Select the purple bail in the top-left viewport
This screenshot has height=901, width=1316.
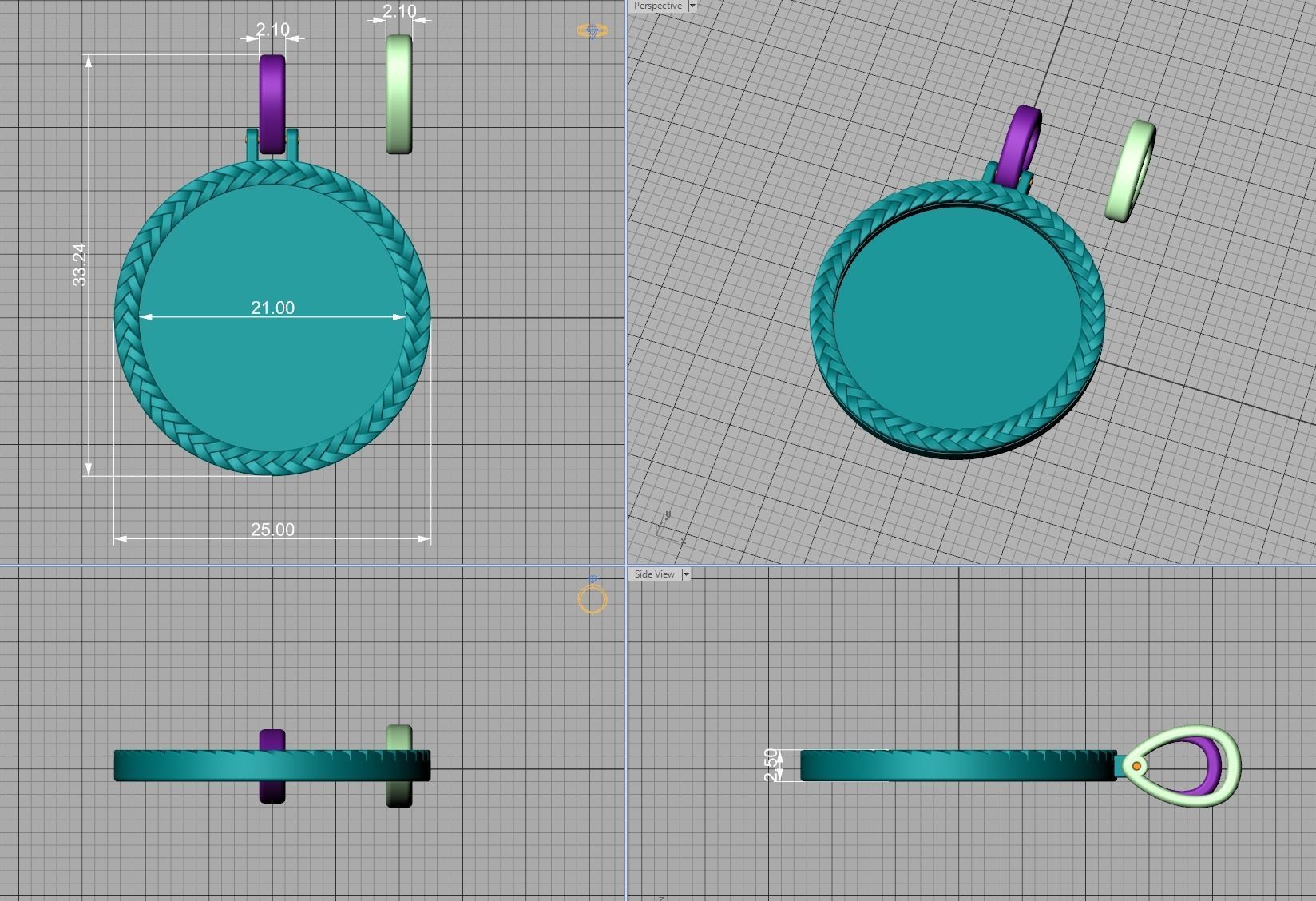point(272,104)
